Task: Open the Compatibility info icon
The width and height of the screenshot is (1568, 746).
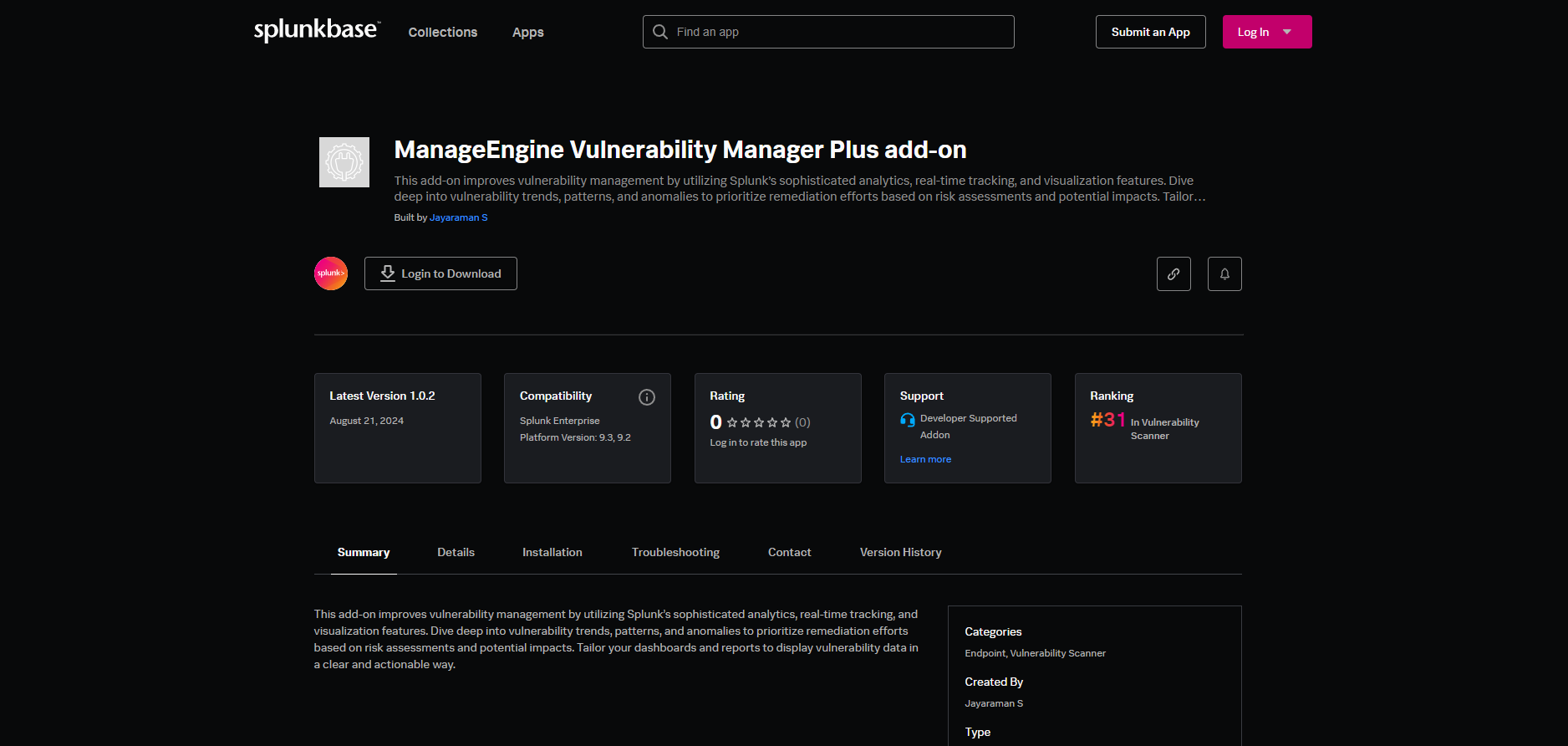Action: pos(647,397)
